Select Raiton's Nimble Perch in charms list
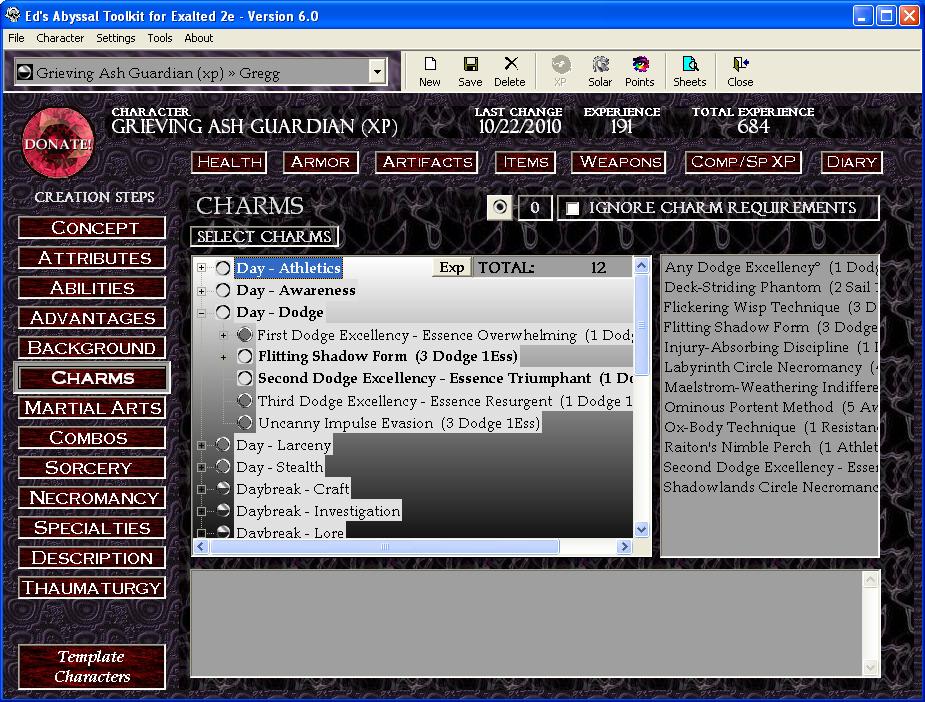 click(771, 447)
